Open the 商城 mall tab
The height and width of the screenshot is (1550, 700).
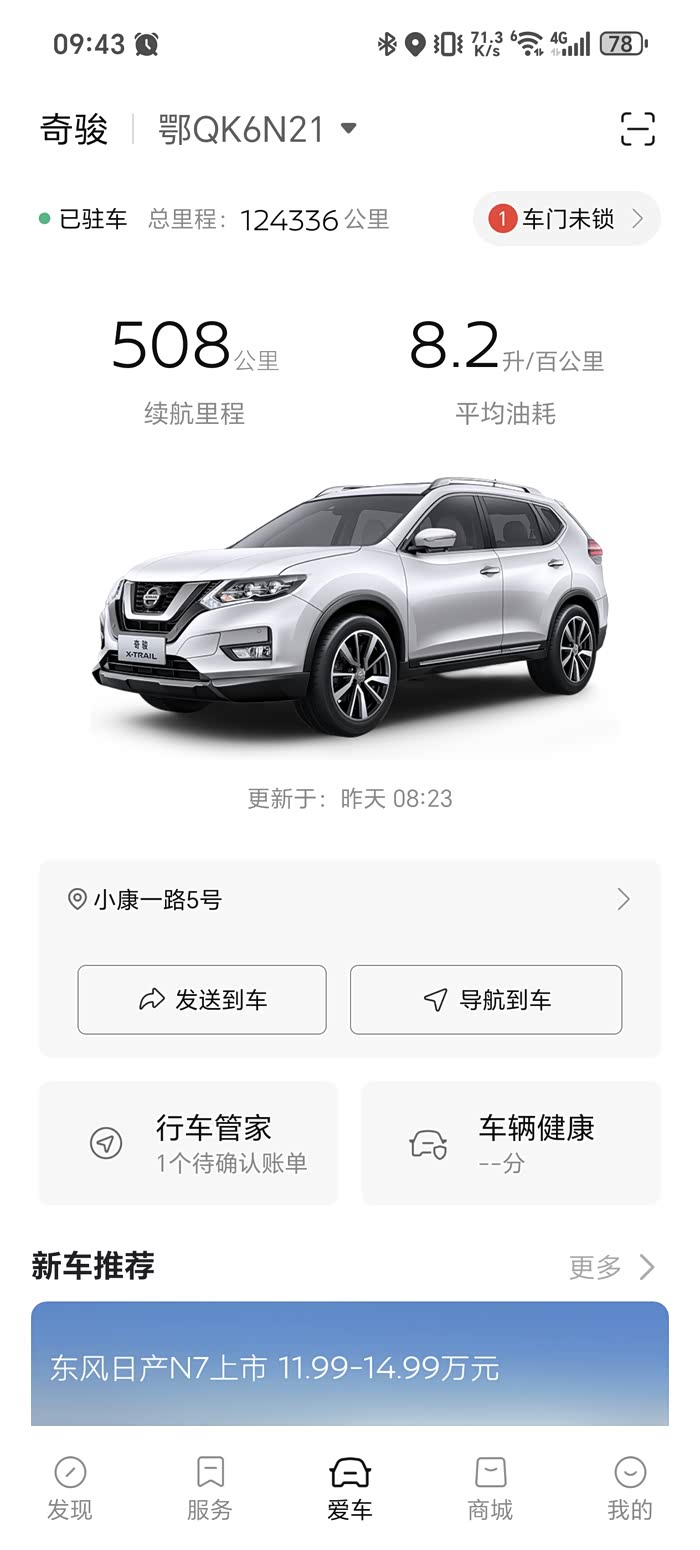(490, 1488)
